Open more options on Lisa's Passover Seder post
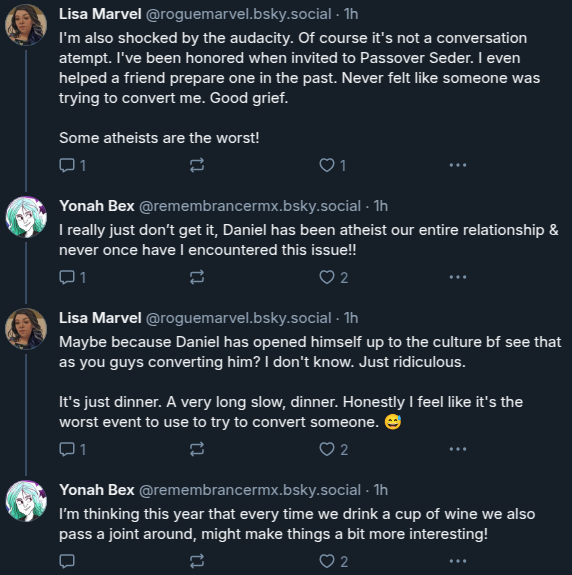This screenshot has height=575, width=572. tap(458, 165)
